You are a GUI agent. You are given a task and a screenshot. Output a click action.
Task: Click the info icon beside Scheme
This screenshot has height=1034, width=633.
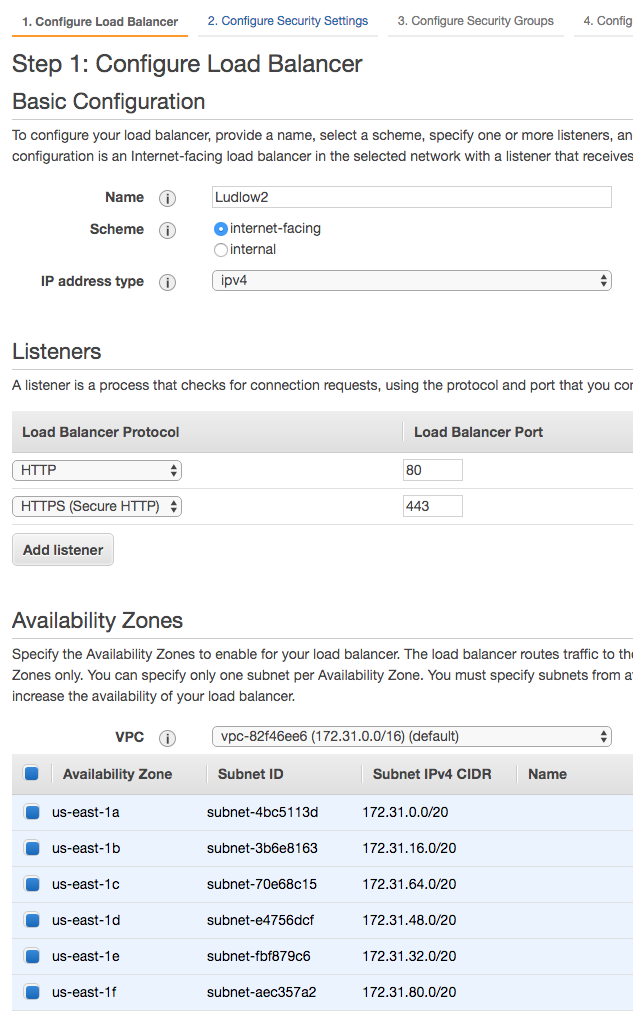(x=168, y=230)
